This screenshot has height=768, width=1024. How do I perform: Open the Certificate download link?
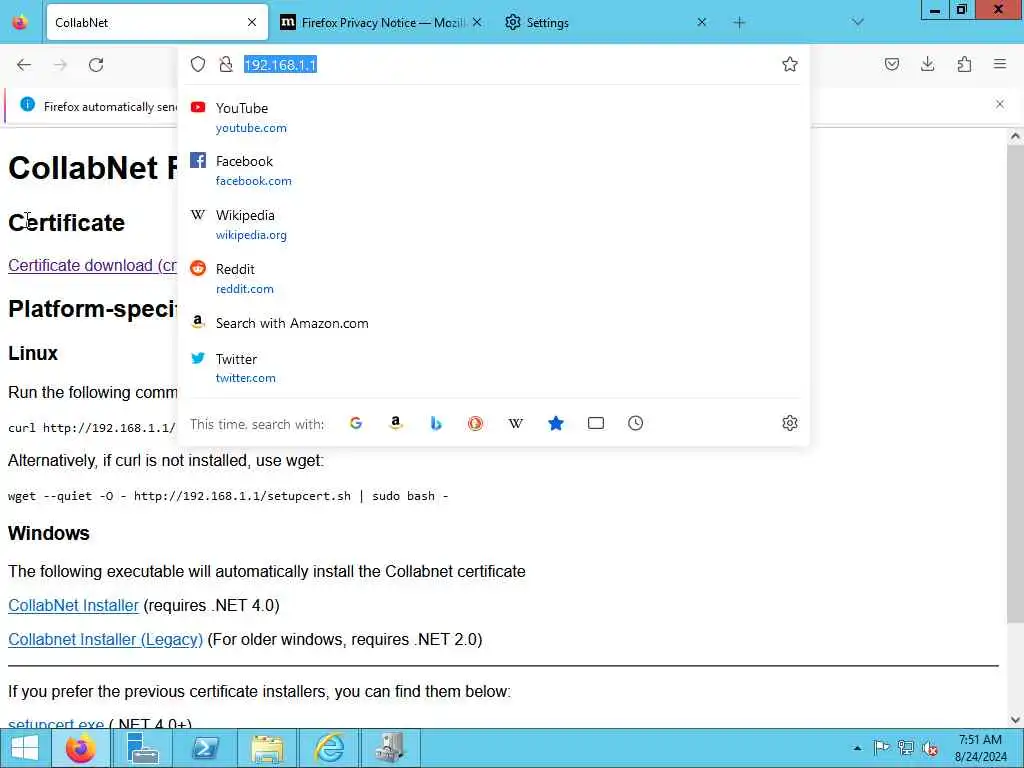coord(92,265)
